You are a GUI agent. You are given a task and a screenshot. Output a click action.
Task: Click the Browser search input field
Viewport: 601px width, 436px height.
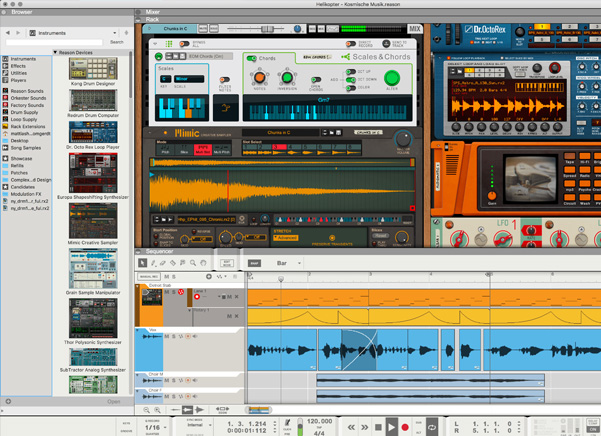pyautogui.click(x=54, y=42)
